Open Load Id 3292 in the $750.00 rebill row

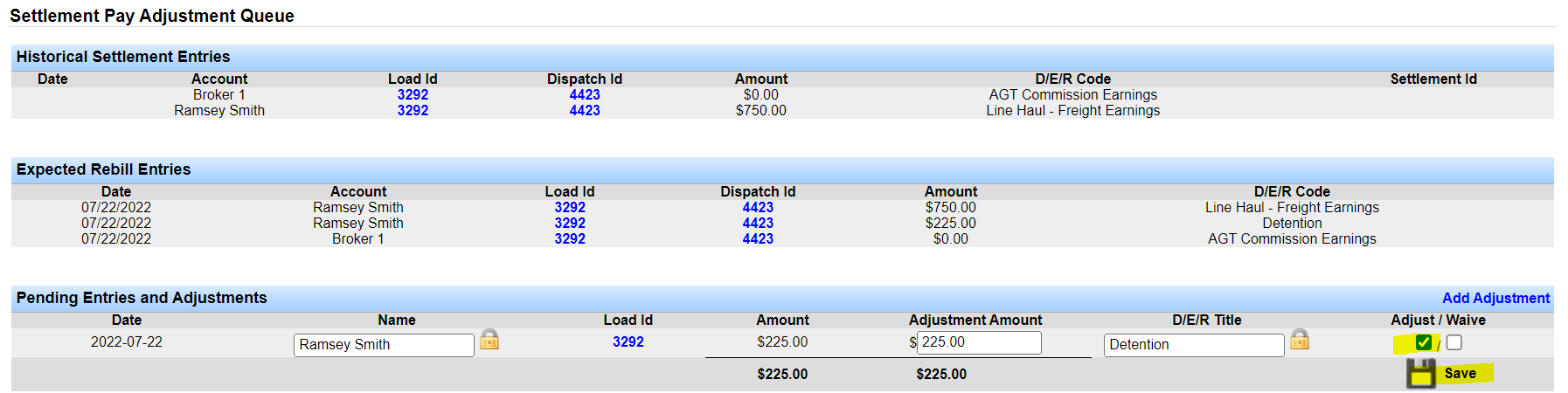point(570,208)
